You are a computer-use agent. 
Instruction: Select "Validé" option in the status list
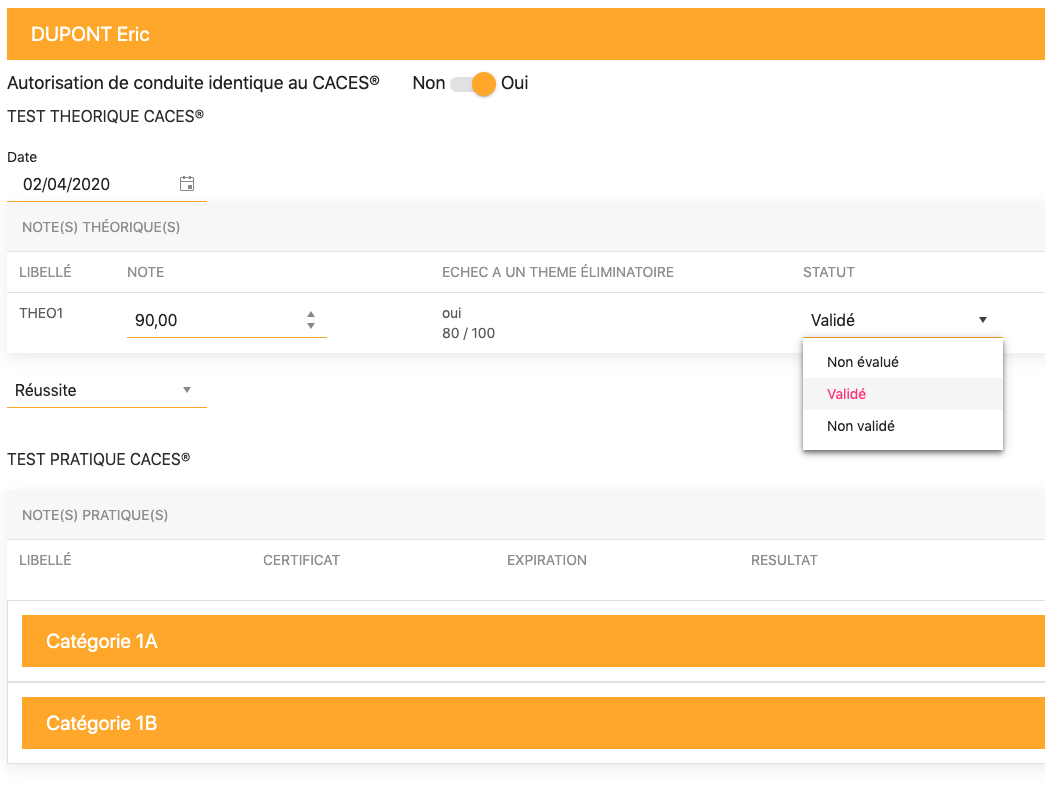click(902, 394)
